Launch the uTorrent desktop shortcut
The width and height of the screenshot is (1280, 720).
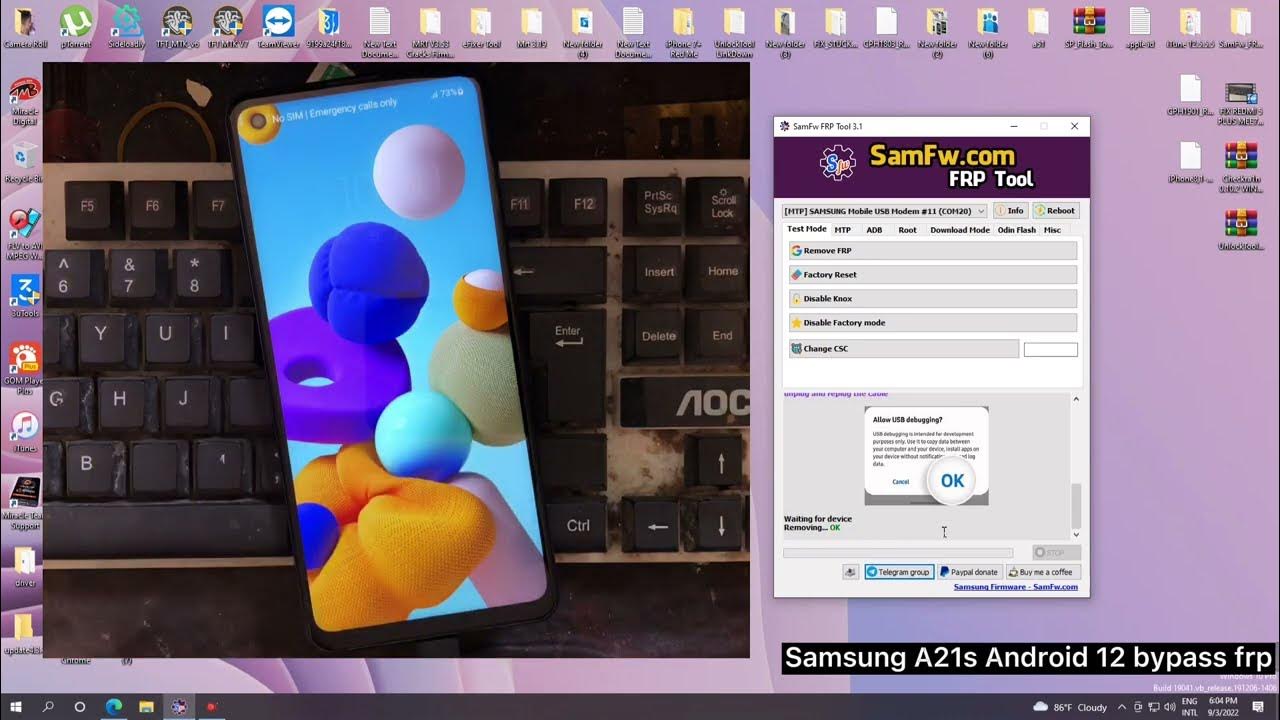pos(76,27)
